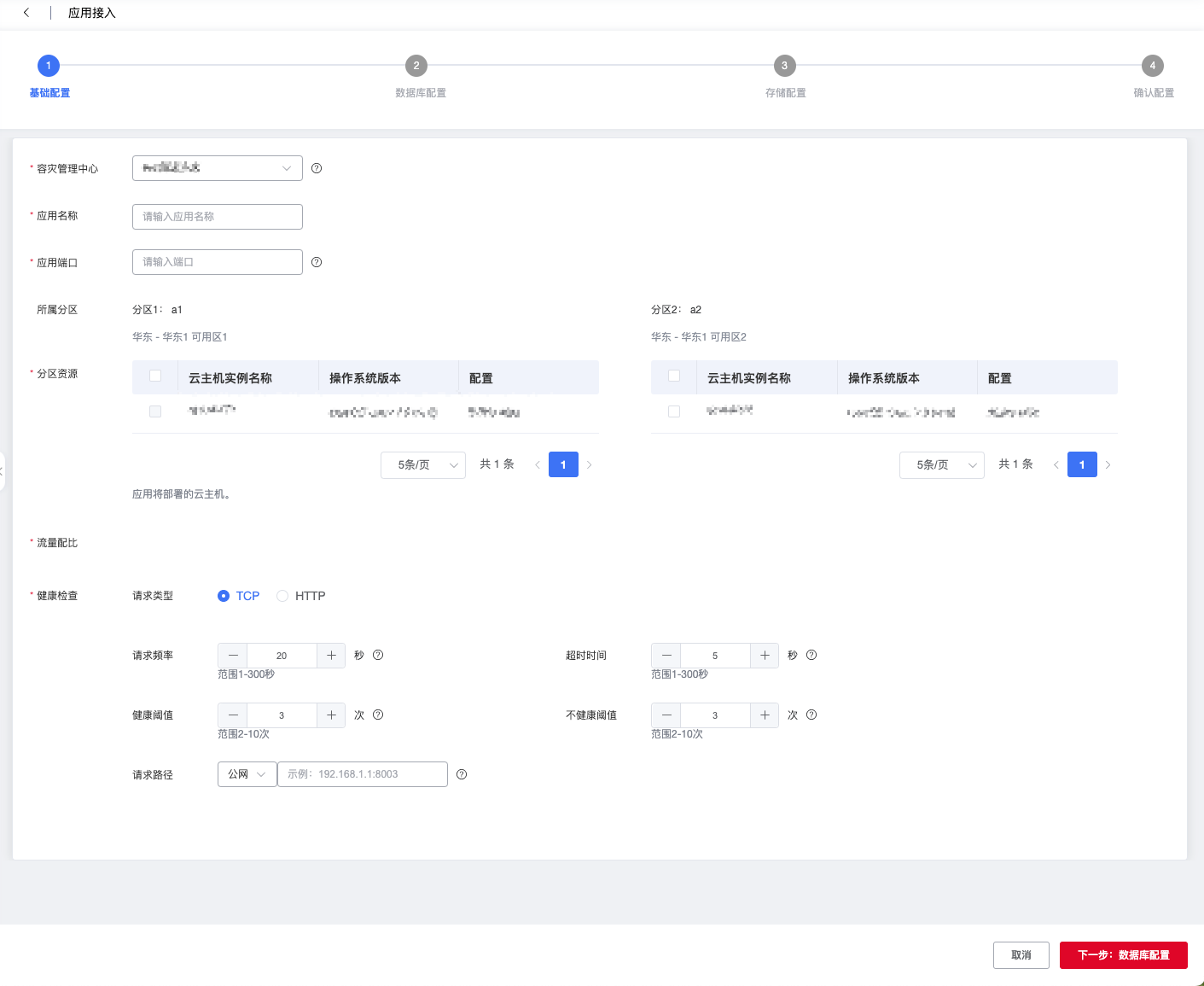1204x986 pixels.
Task: Click help icon beside 健康阈值 stepper
Action: click(x=378, y=715)
